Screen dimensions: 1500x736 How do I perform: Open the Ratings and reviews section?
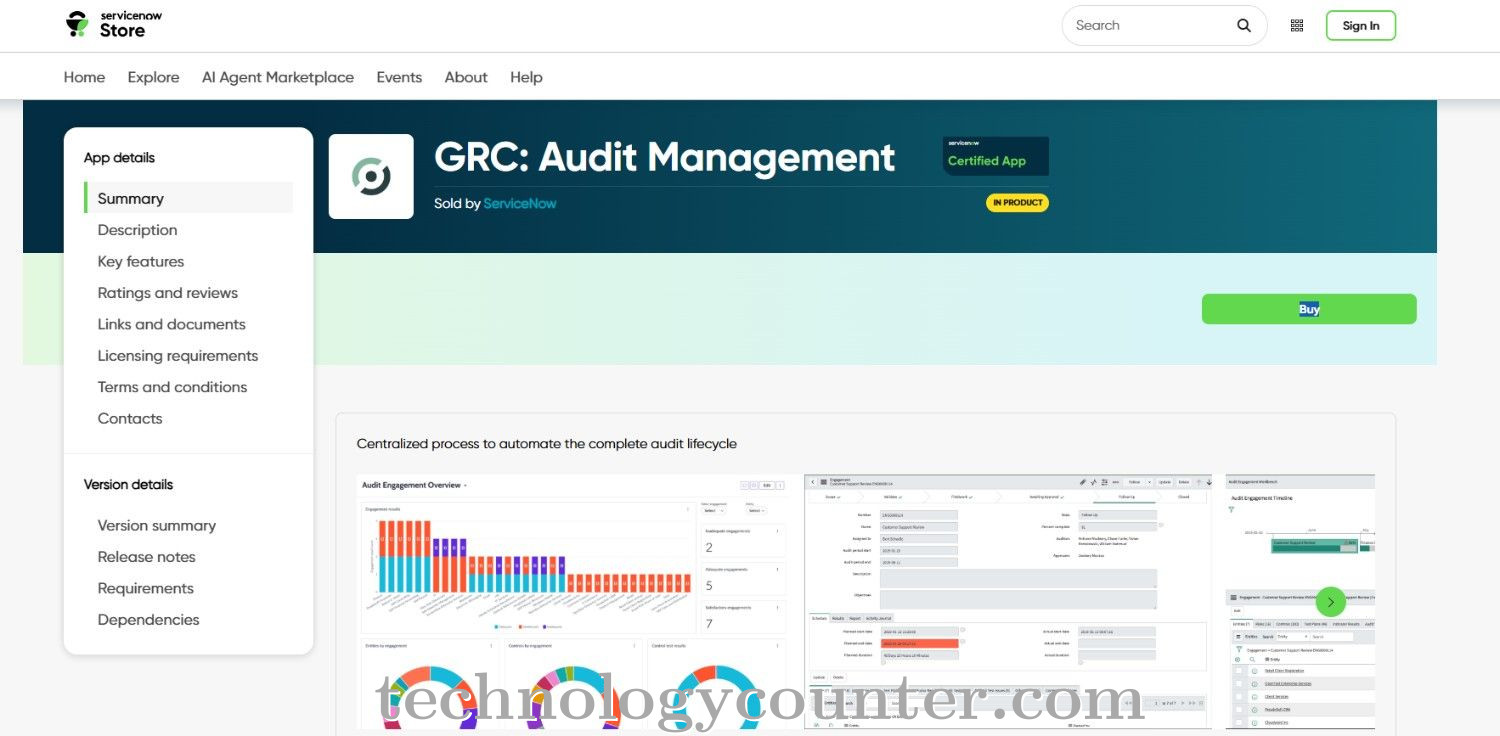pyautogui.click(x=167, y=292)
